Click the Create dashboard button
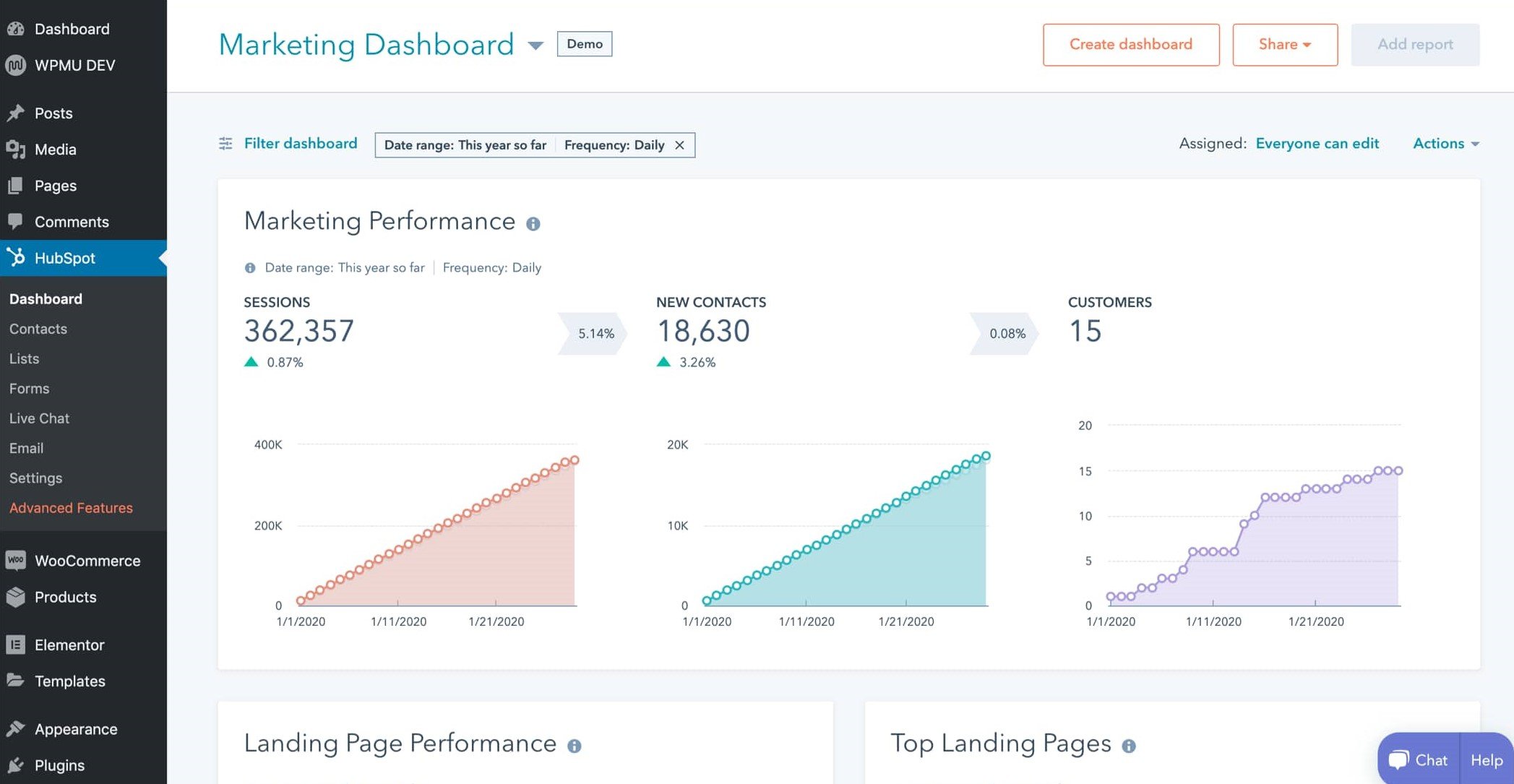1514x784 pixels. tap(1130, 45)
